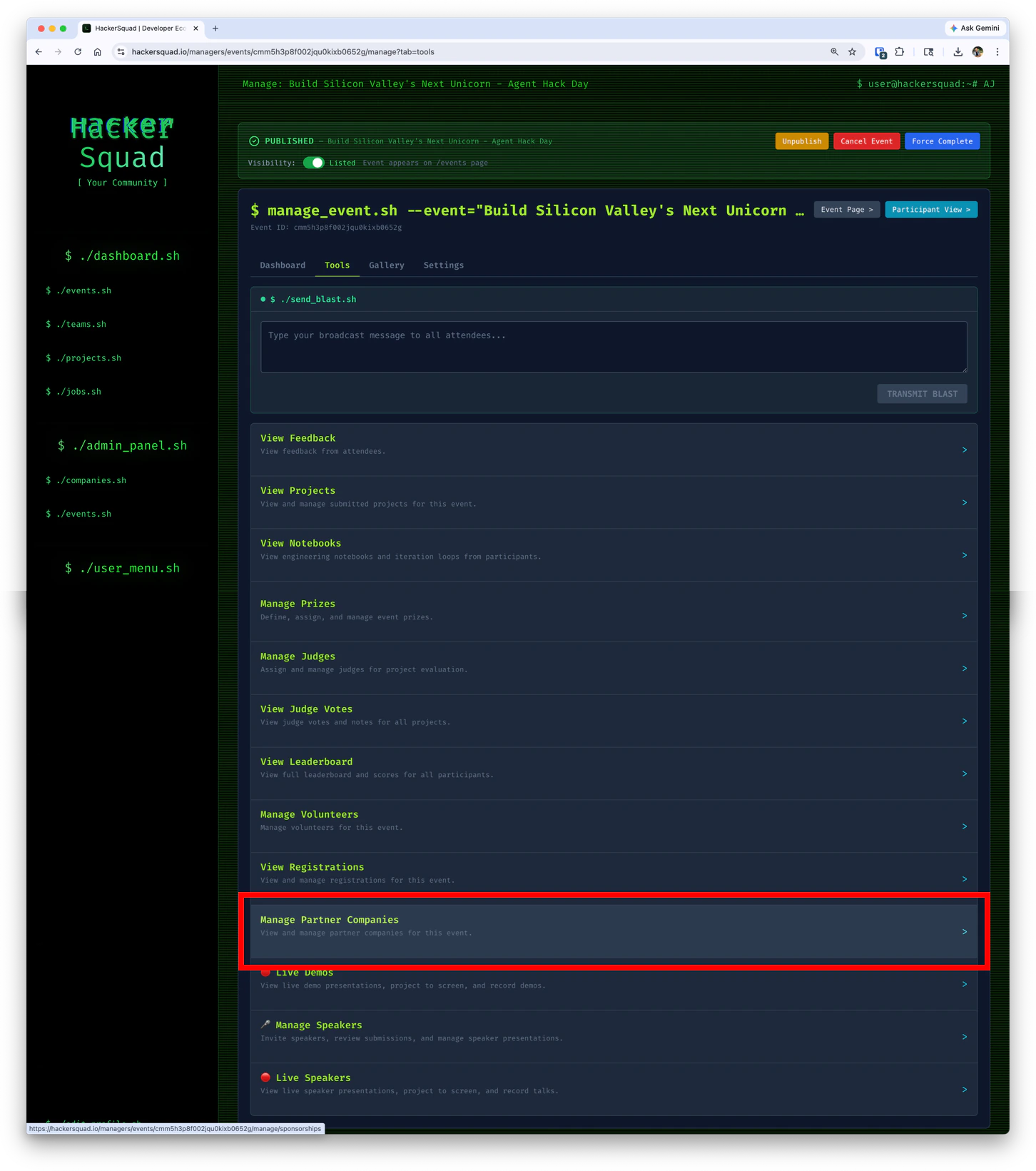
Task: Open ./companies.sh in sidebar
Action: tap(86, 480)
